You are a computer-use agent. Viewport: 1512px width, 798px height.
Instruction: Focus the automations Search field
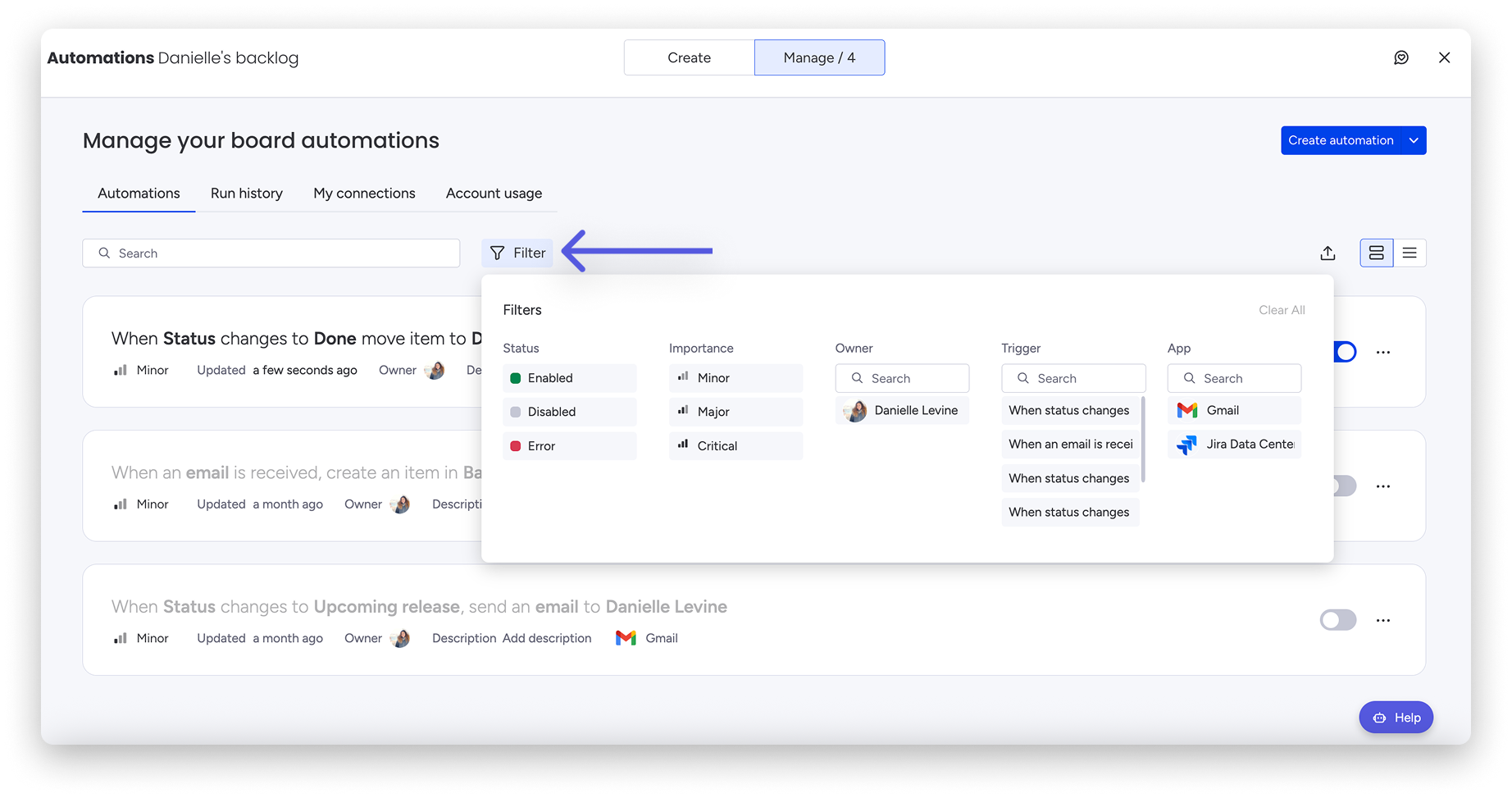tap(271, 253)
